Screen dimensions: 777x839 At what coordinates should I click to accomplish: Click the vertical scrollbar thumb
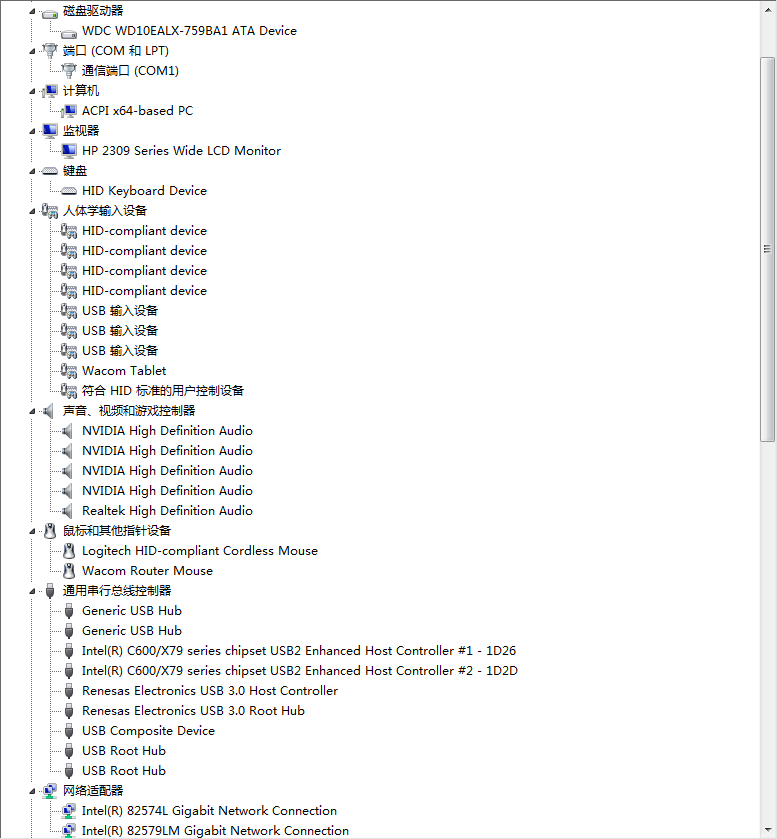(767, 249)
